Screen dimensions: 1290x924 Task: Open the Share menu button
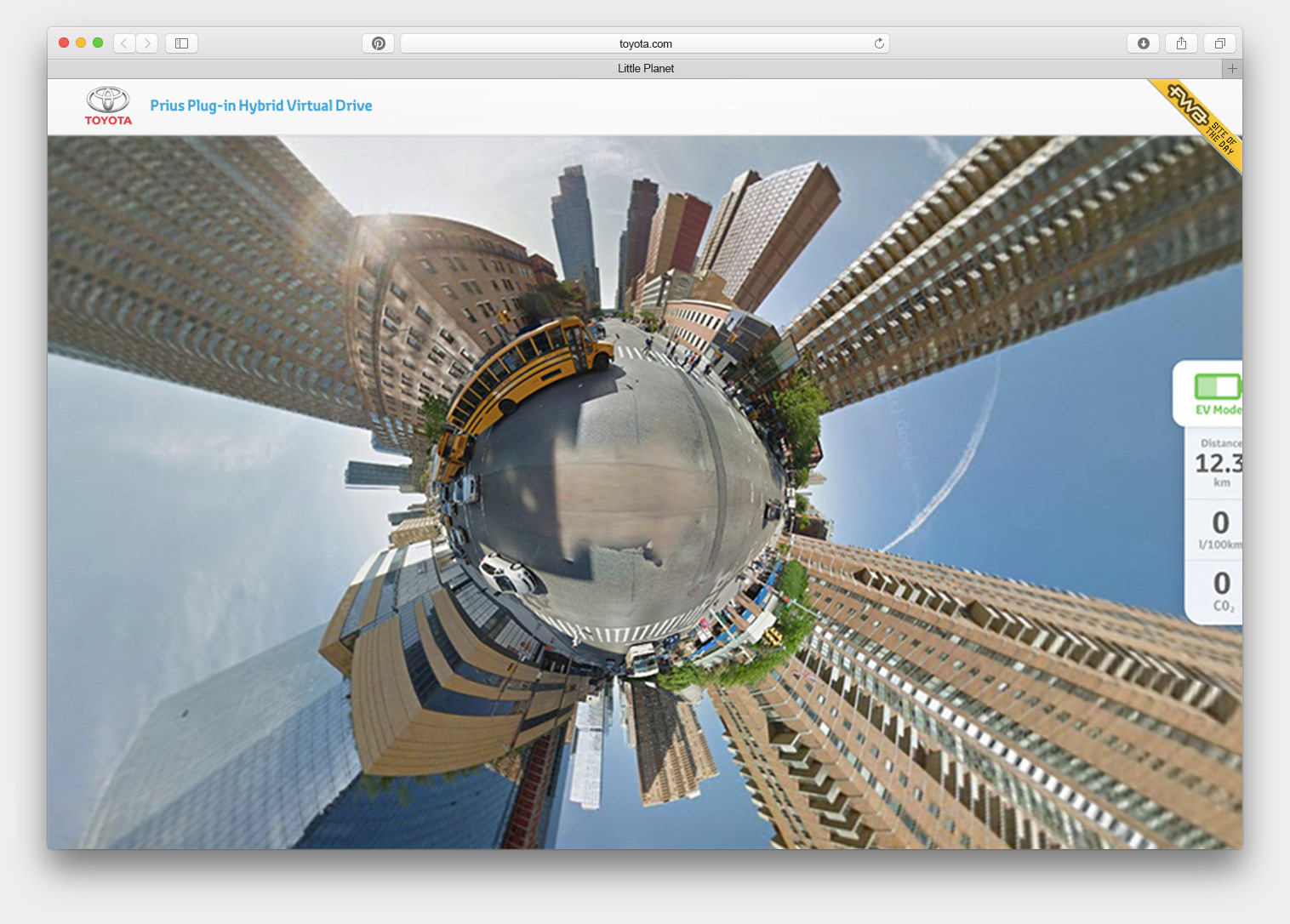(1181, 43)
